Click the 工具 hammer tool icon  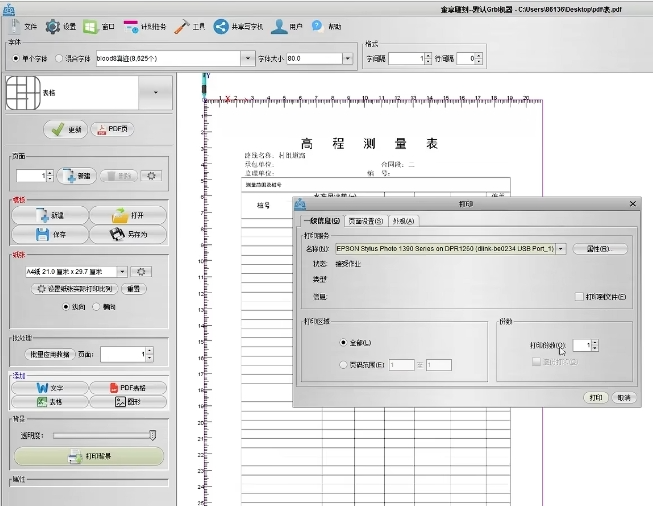click(x=184, y=26)
